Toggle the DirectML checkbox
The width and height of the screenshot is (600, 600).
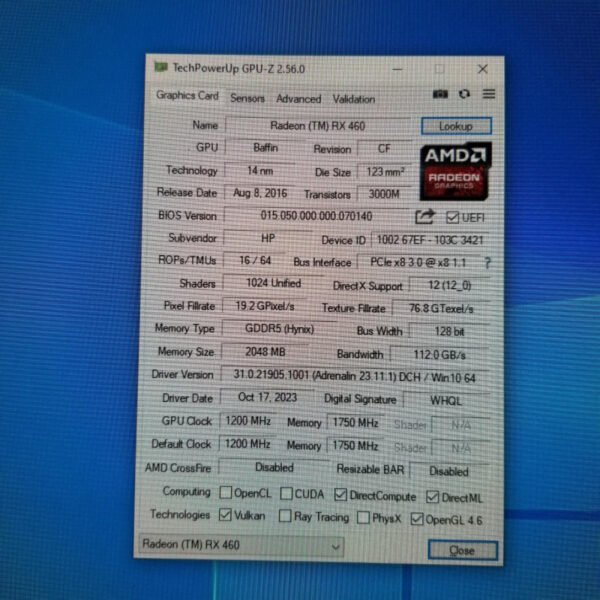click(432, 497)
